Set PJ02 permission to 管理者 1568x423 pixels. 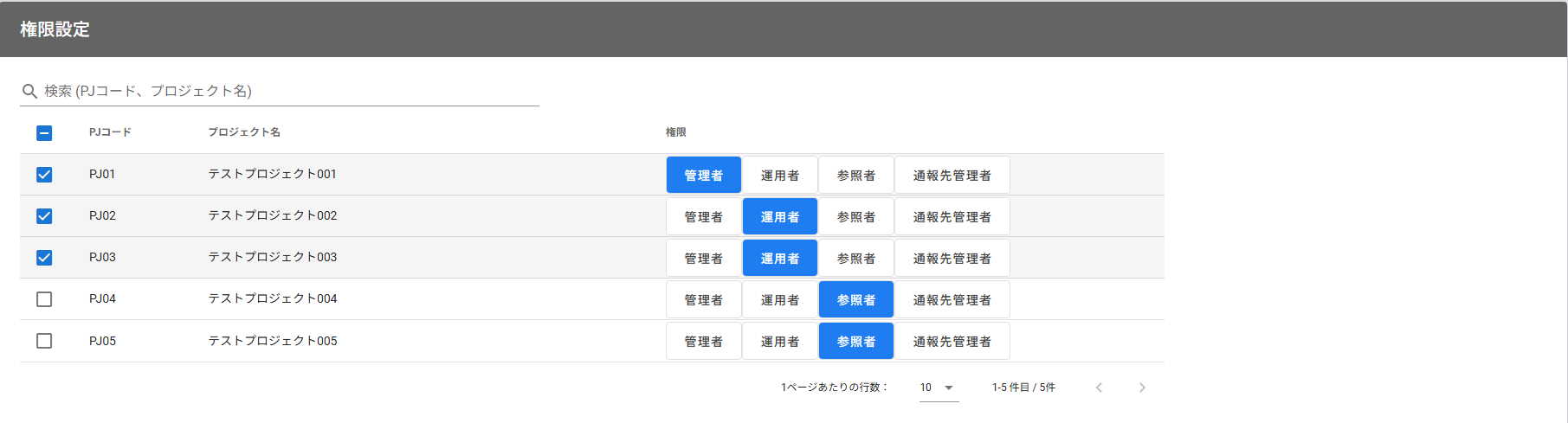point(703,217)
